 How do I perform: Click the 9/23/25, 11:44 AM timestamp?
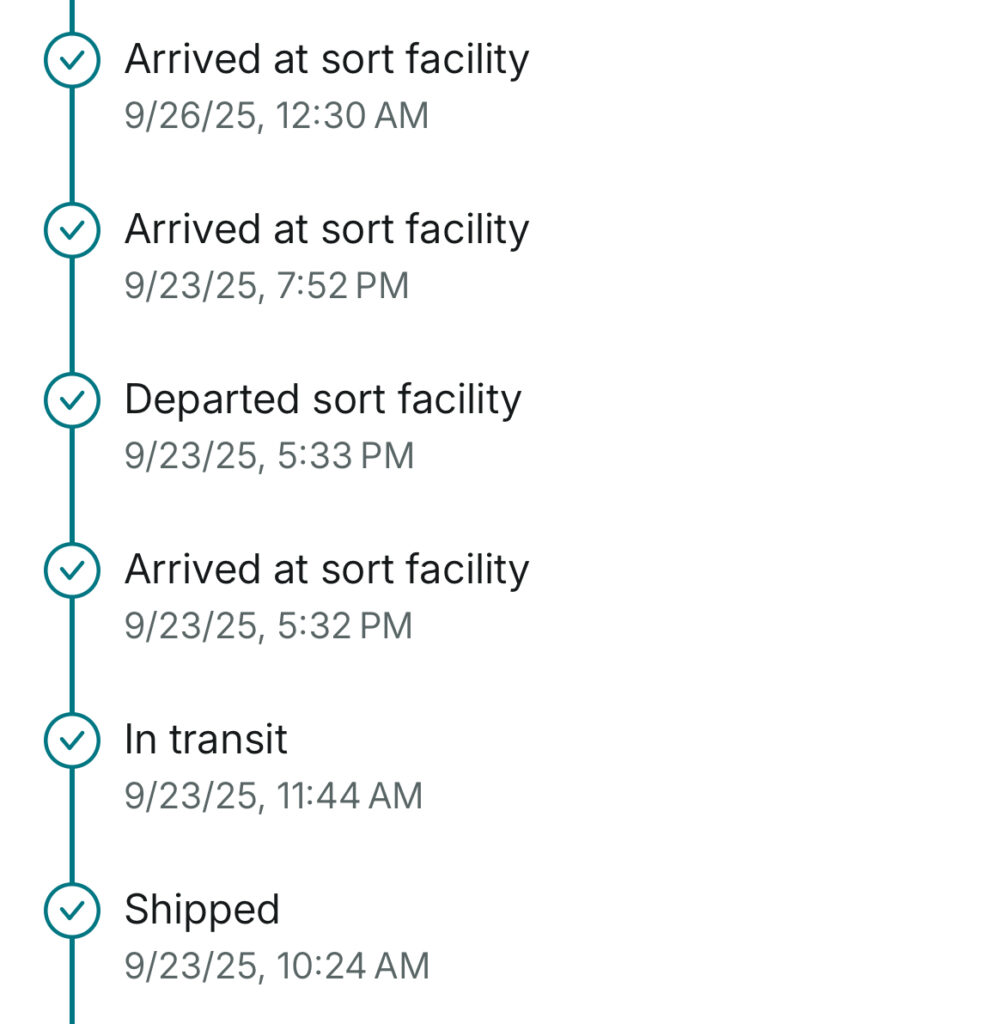[273, 796]
